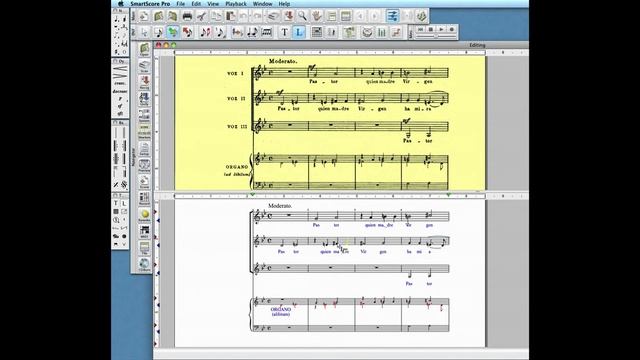Open the Playback menu
Screen dimensions: 640x360
[236, 4]
